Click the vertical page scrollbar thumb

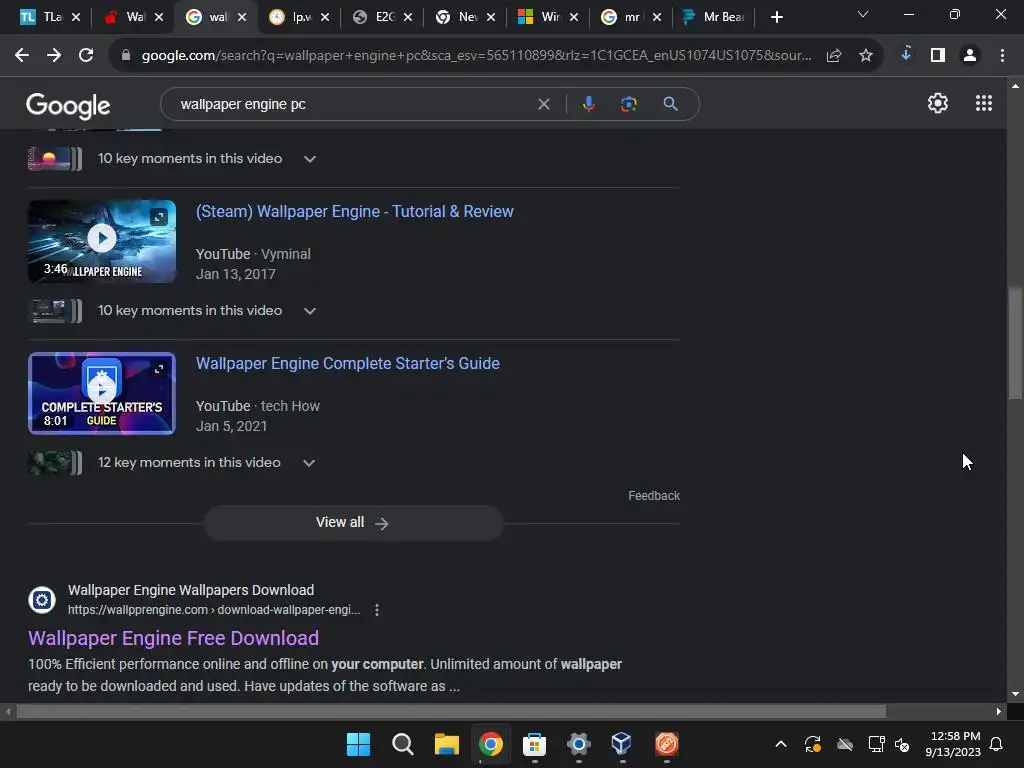point(1015,342)
